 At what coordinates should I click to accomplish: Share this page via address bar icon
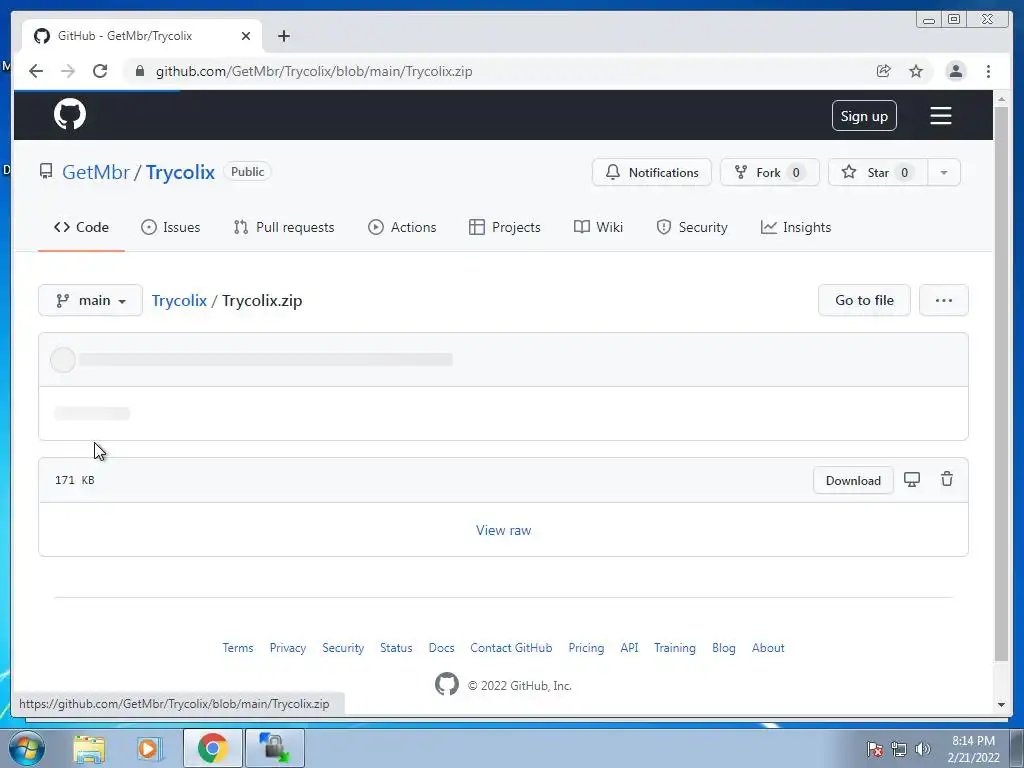pyautogui.click(x=883, y=71)
